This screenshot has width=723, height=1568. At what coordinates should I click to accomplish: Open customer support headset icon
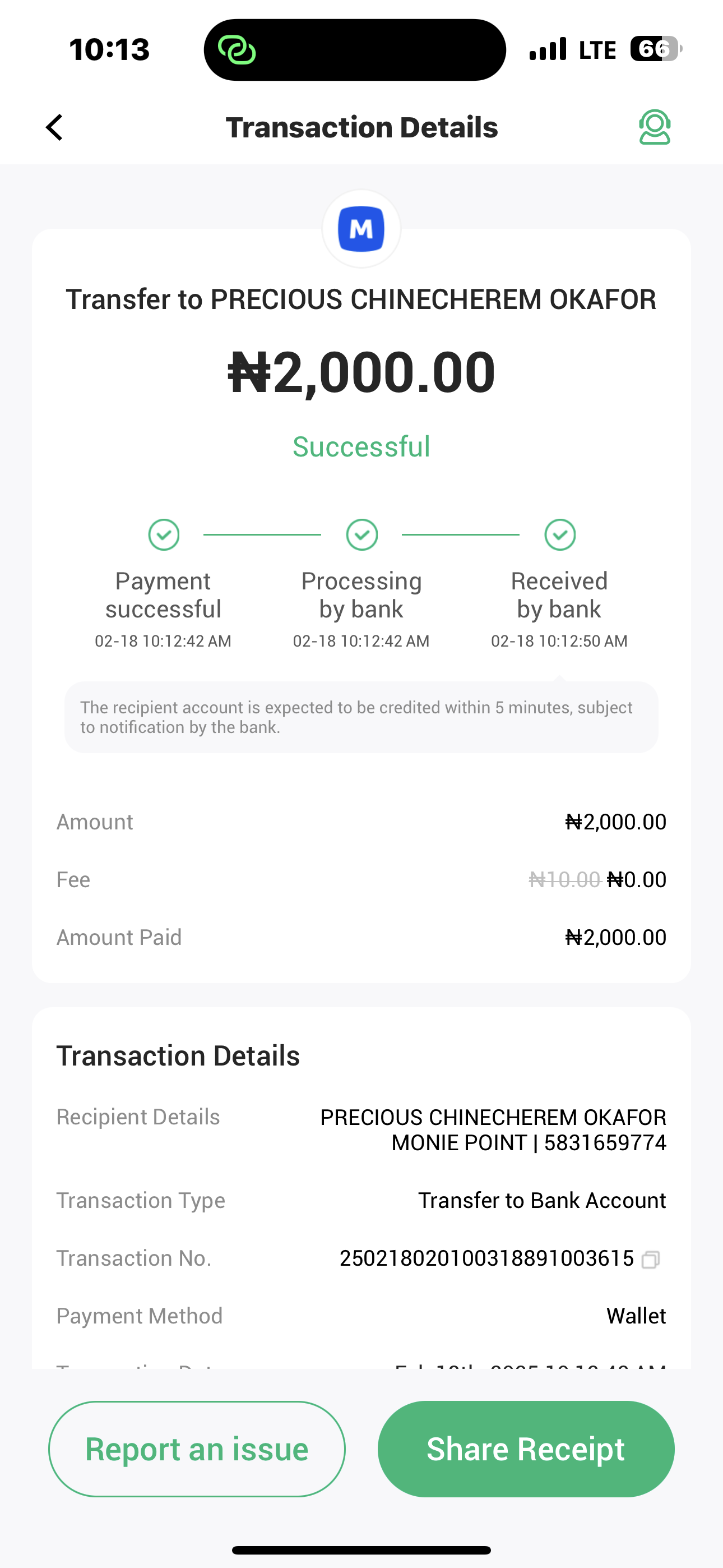tap(654, 127)
